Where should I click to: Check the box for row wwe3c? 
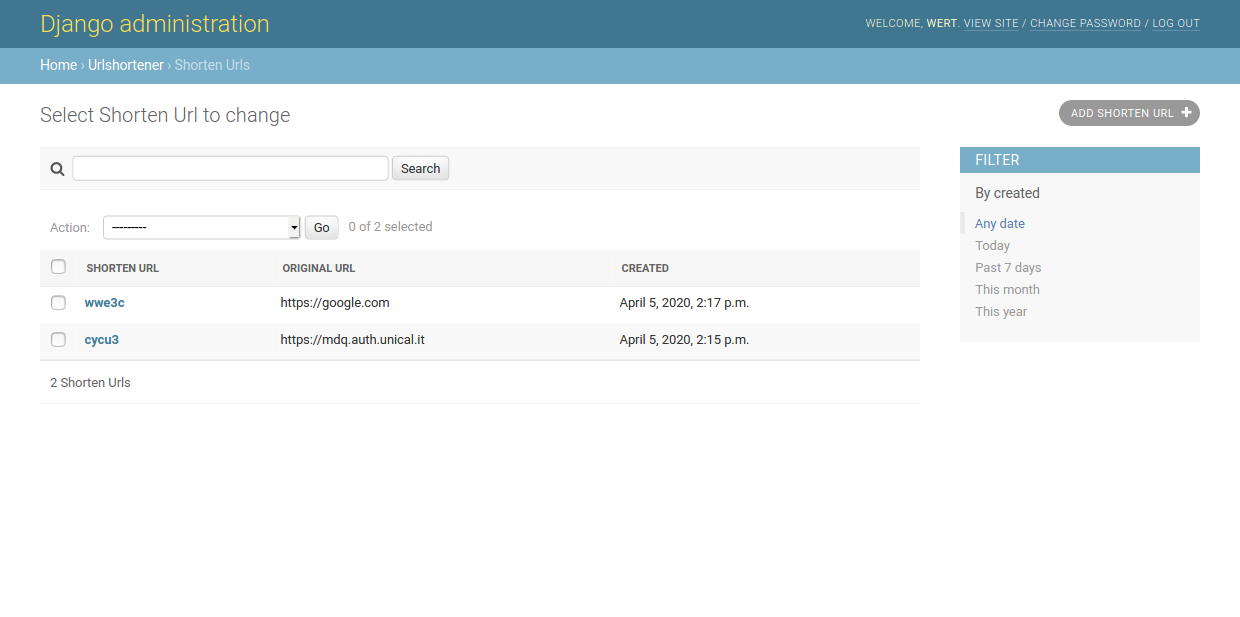pos(58,302)
